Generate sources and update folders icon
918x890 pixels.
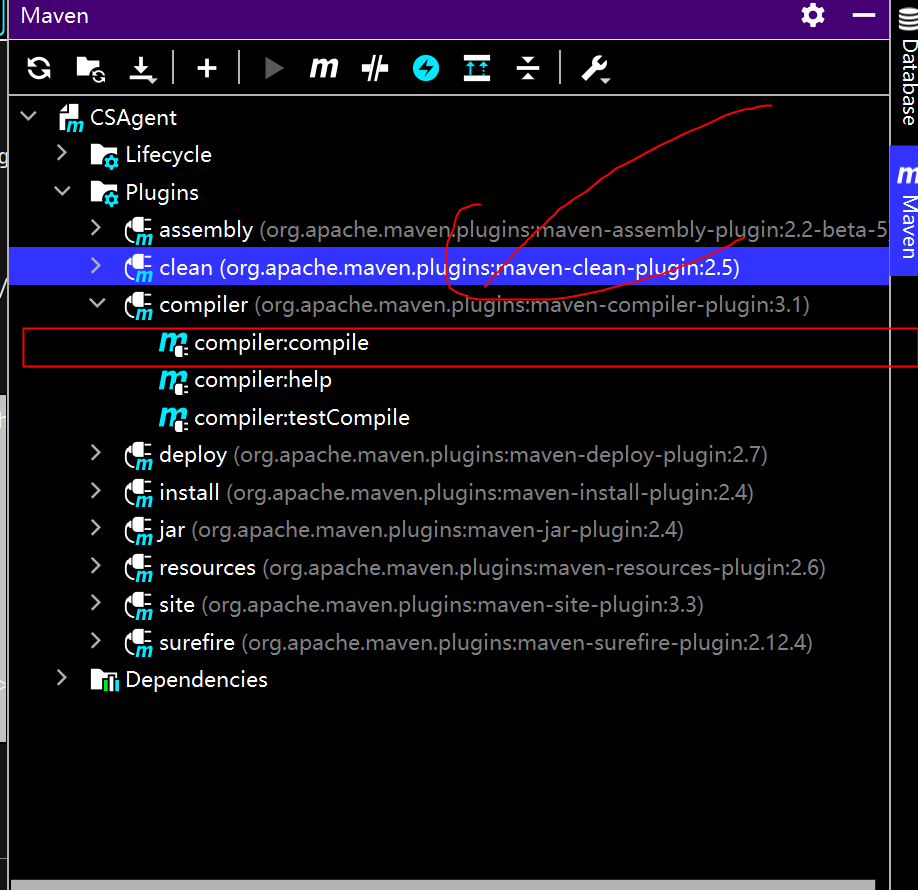pos(90,69)
